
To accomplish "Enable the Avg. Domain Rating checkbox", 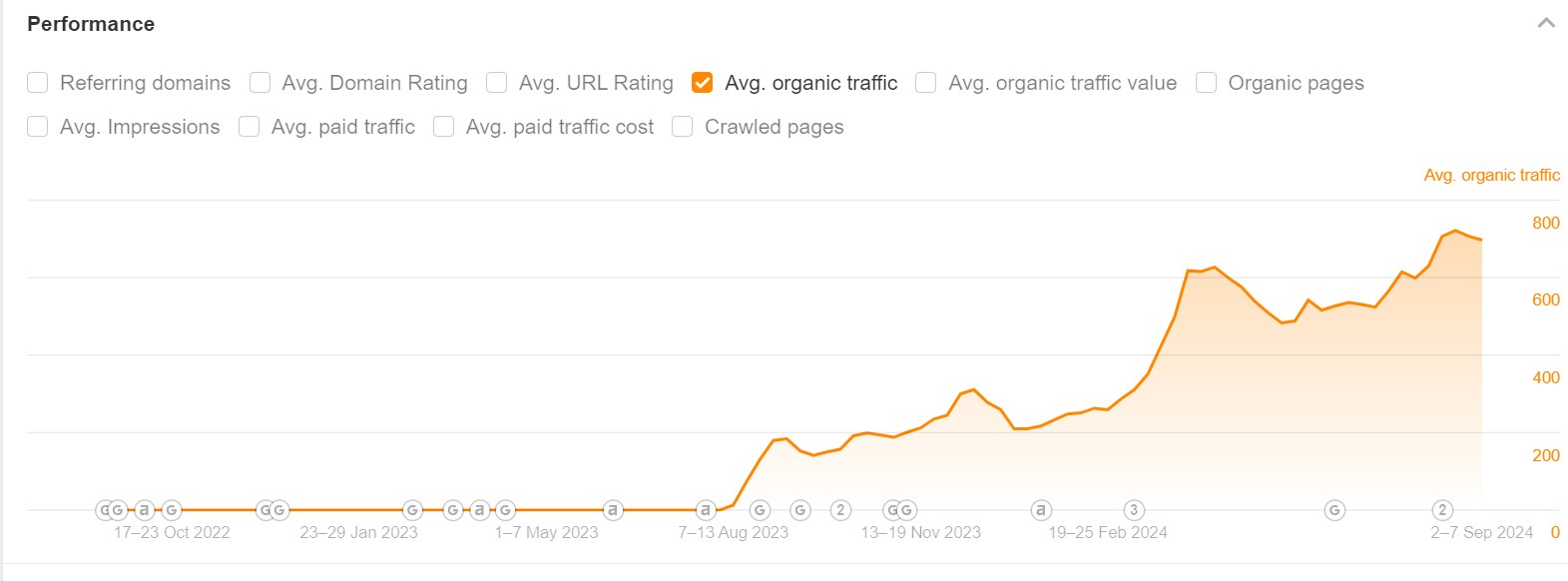I will tap(261, 83).
